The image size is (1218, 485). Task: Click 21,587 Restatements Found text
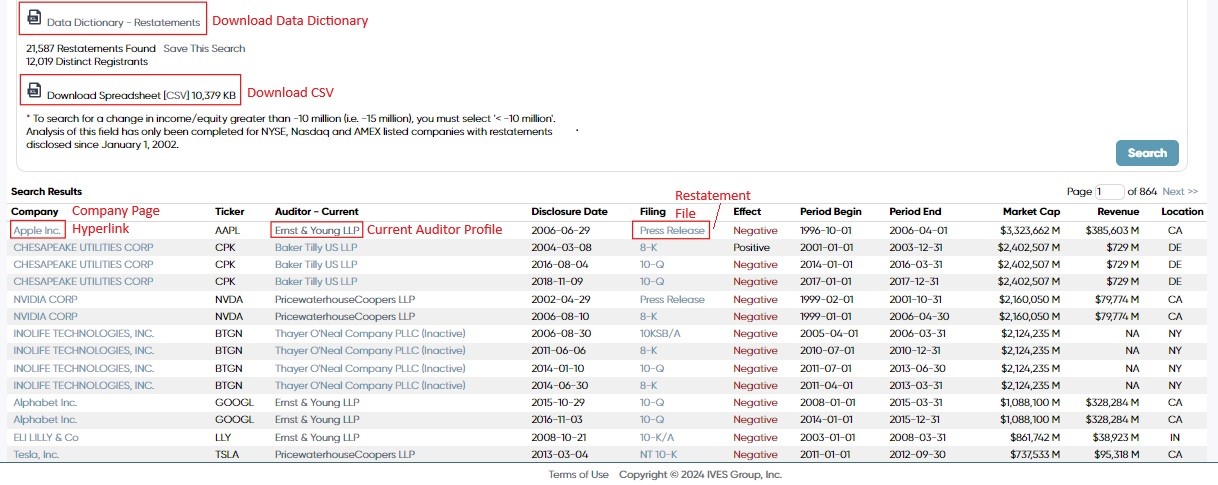point(91,48)
